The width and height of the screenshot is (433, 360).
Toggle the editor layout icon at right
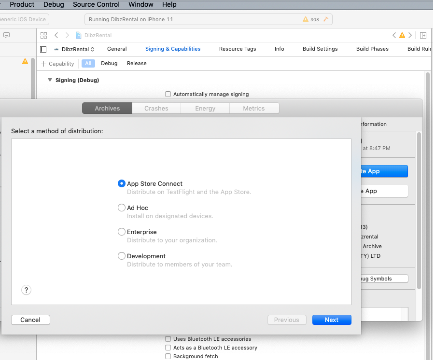pyautogui.click(x=423, y=35)
